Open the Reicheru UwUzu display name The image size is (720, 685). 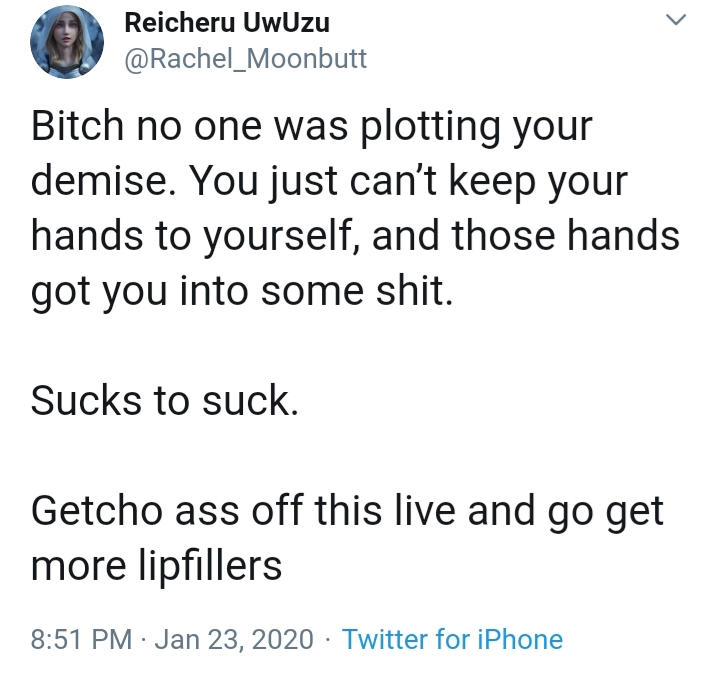pyautogui.click(x=227, y=22)
